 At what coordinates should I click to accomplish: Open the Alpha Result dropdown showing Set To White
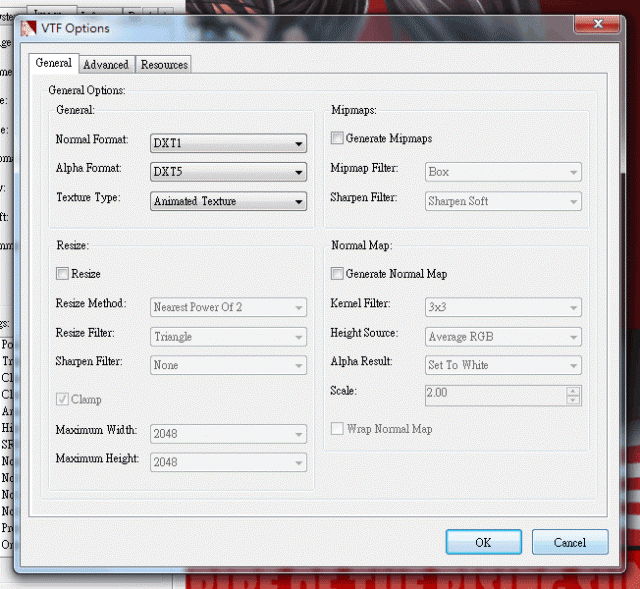(x=503, y=365)
